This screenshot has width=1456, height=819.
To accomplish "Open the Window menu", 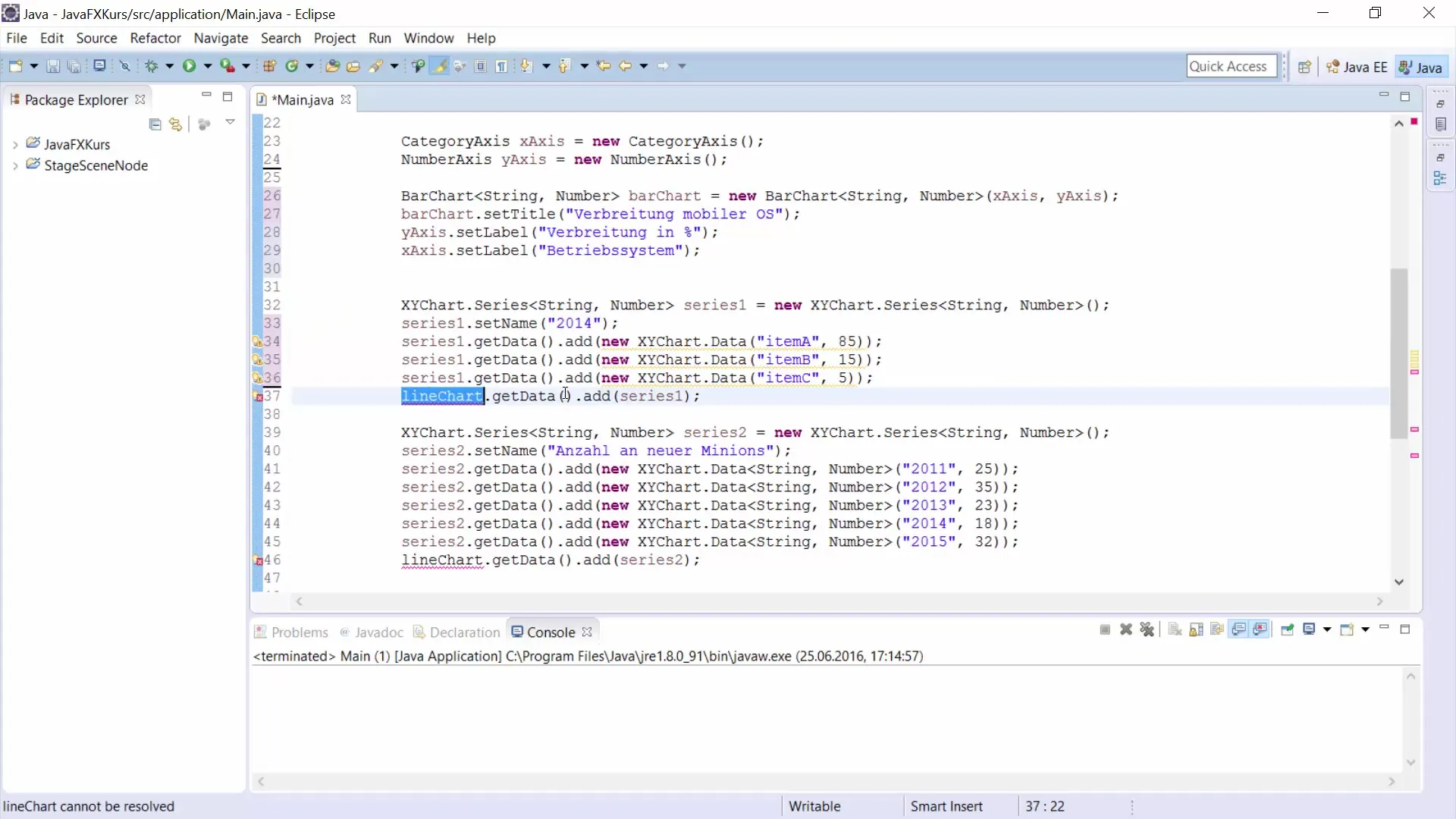I will pos(428,38).
